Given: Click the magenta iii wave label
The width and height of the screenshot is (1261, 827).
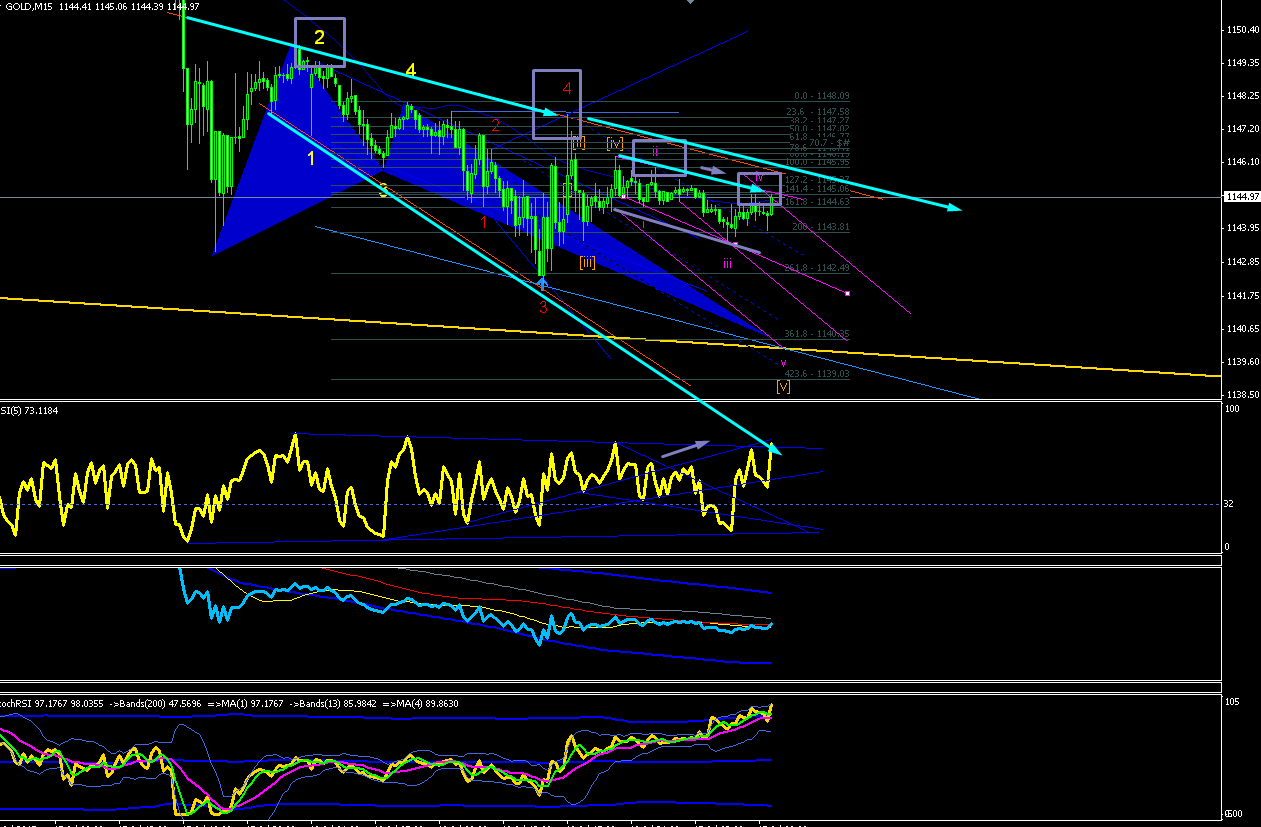Looking at the screenshot, I should [x=728, y=263].
